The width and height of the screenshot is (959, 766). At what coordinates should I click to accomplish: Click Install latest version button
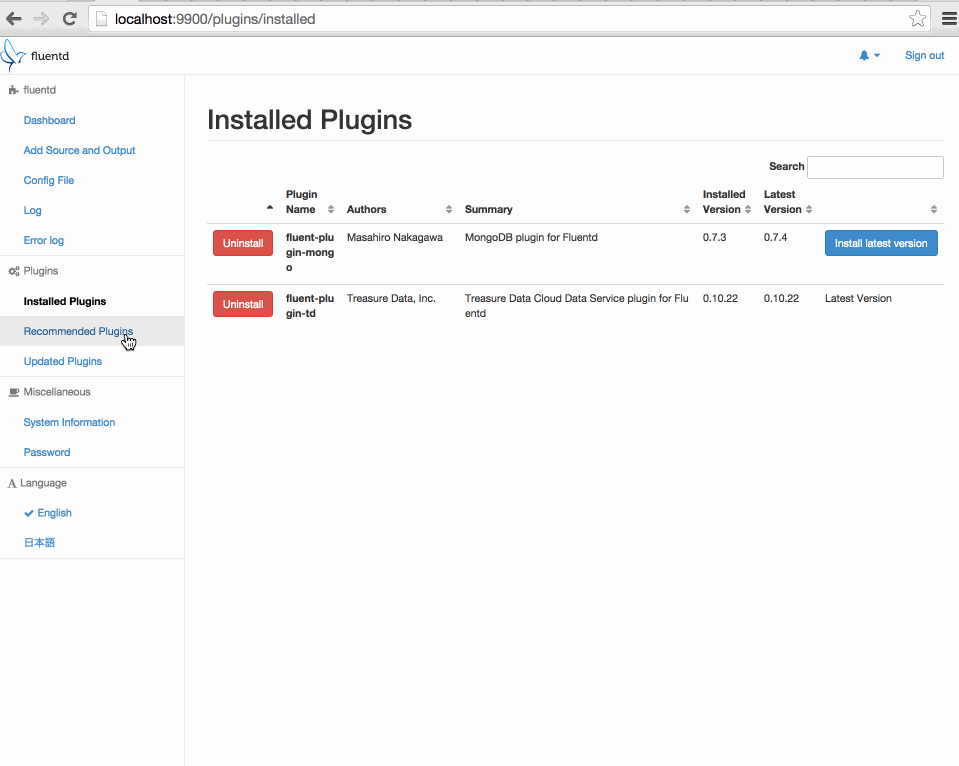[x=881, y=243]
